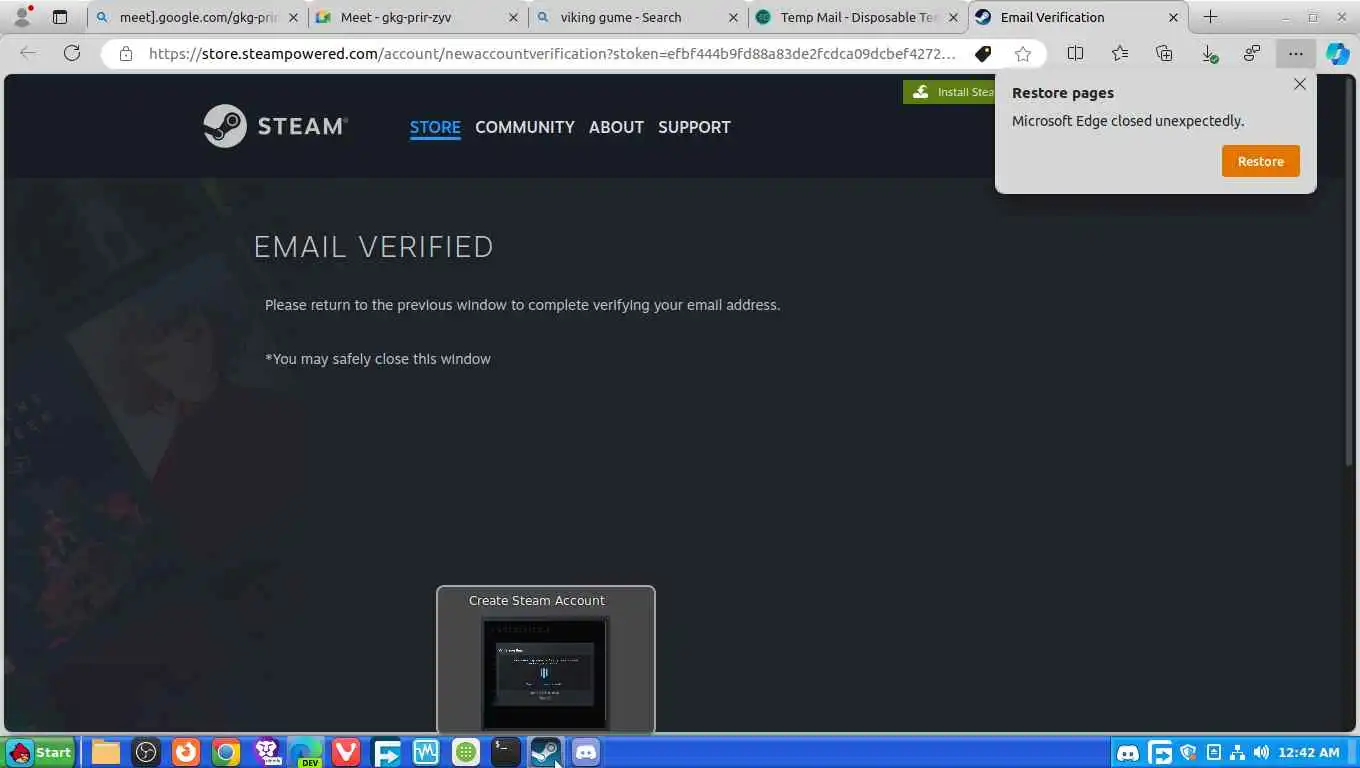Open the network connections tray icon

point(1237,753)
